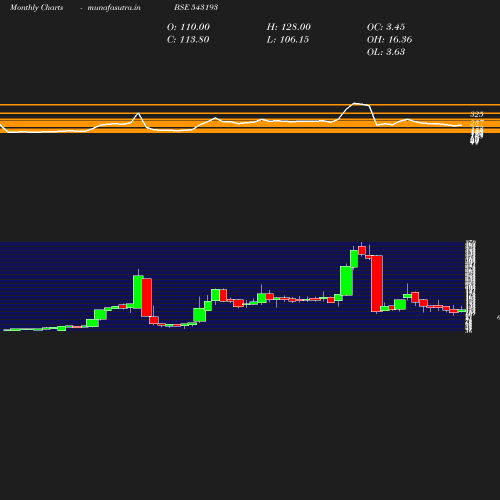Click the 'OC: 3.45' value

pos(386,27)
